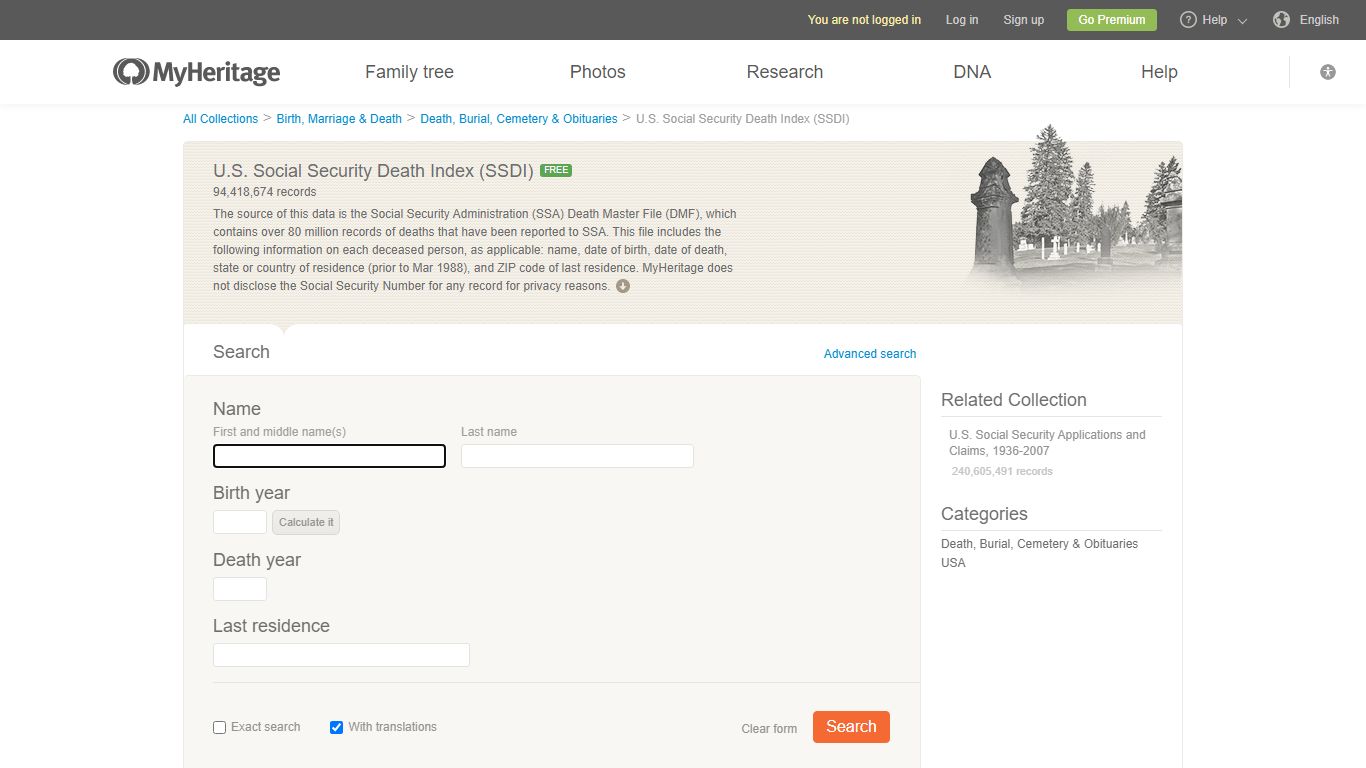Open the main navigation Help menu

click(1159, 72)
